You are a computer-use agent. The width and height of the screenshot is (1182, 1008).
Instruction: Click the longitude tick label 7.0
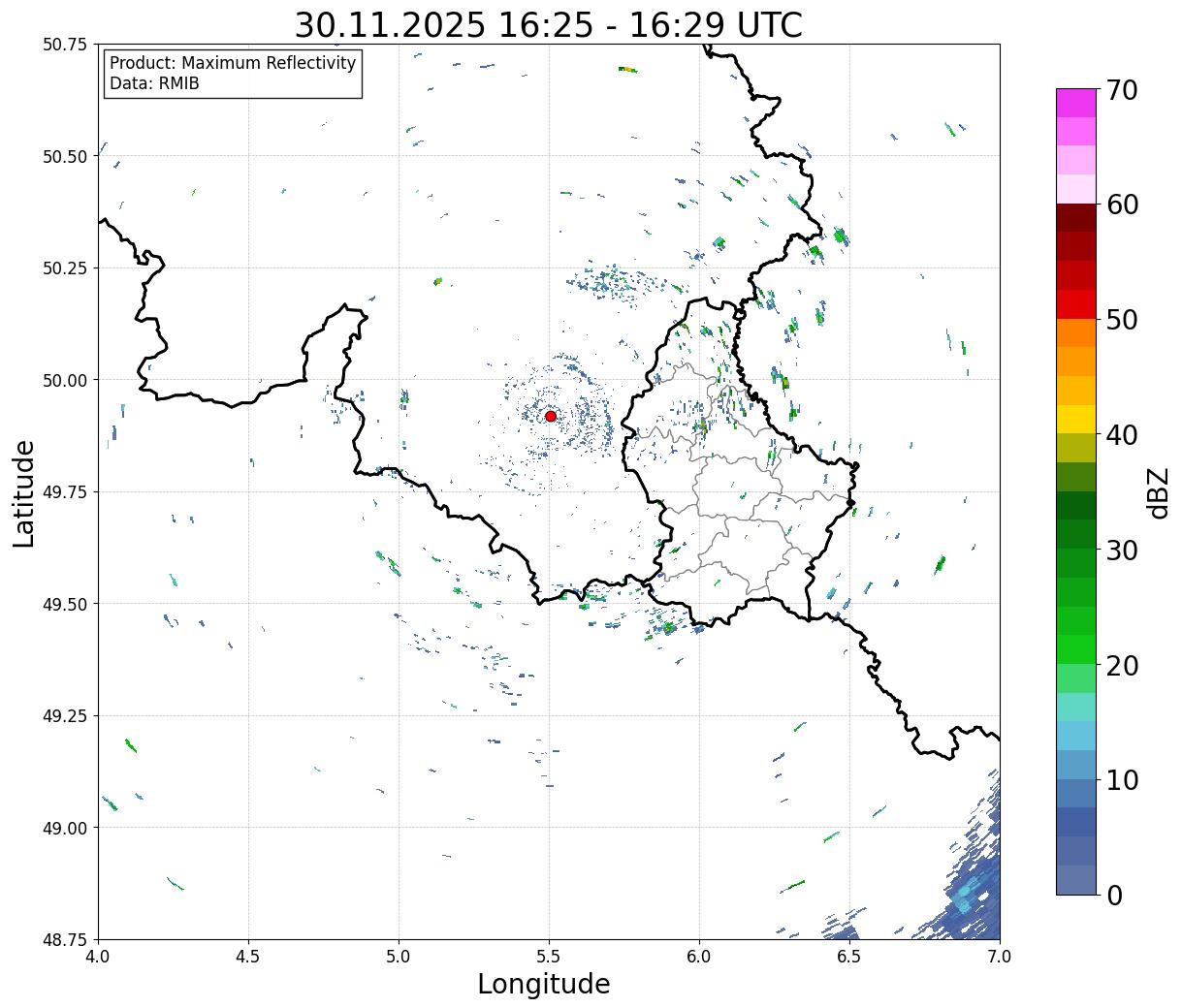tap(1000, 957)
